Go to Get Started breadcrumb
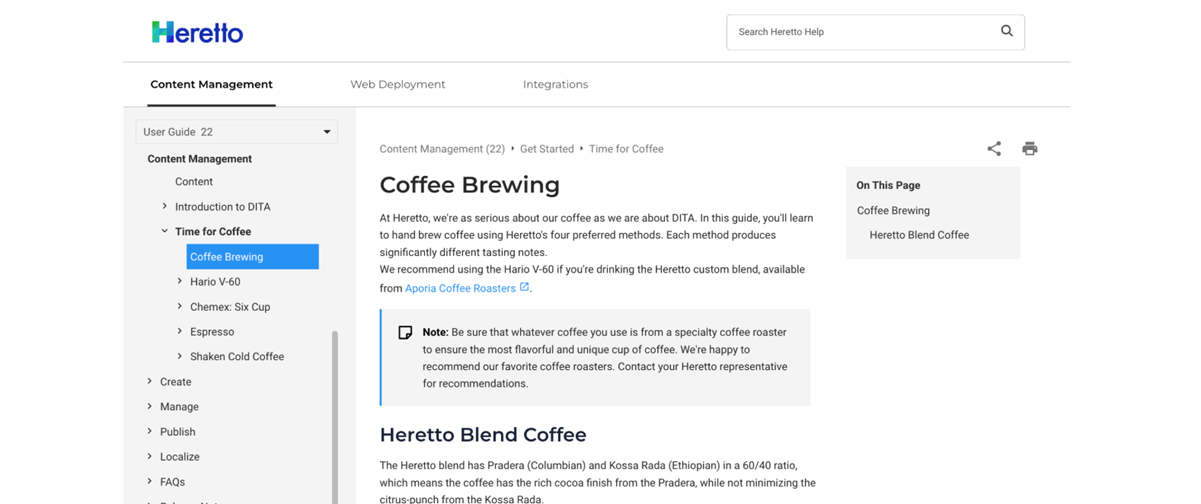The height and width of the screenshot is (504, 1201). pyautogui.click(x=546, y=149)
